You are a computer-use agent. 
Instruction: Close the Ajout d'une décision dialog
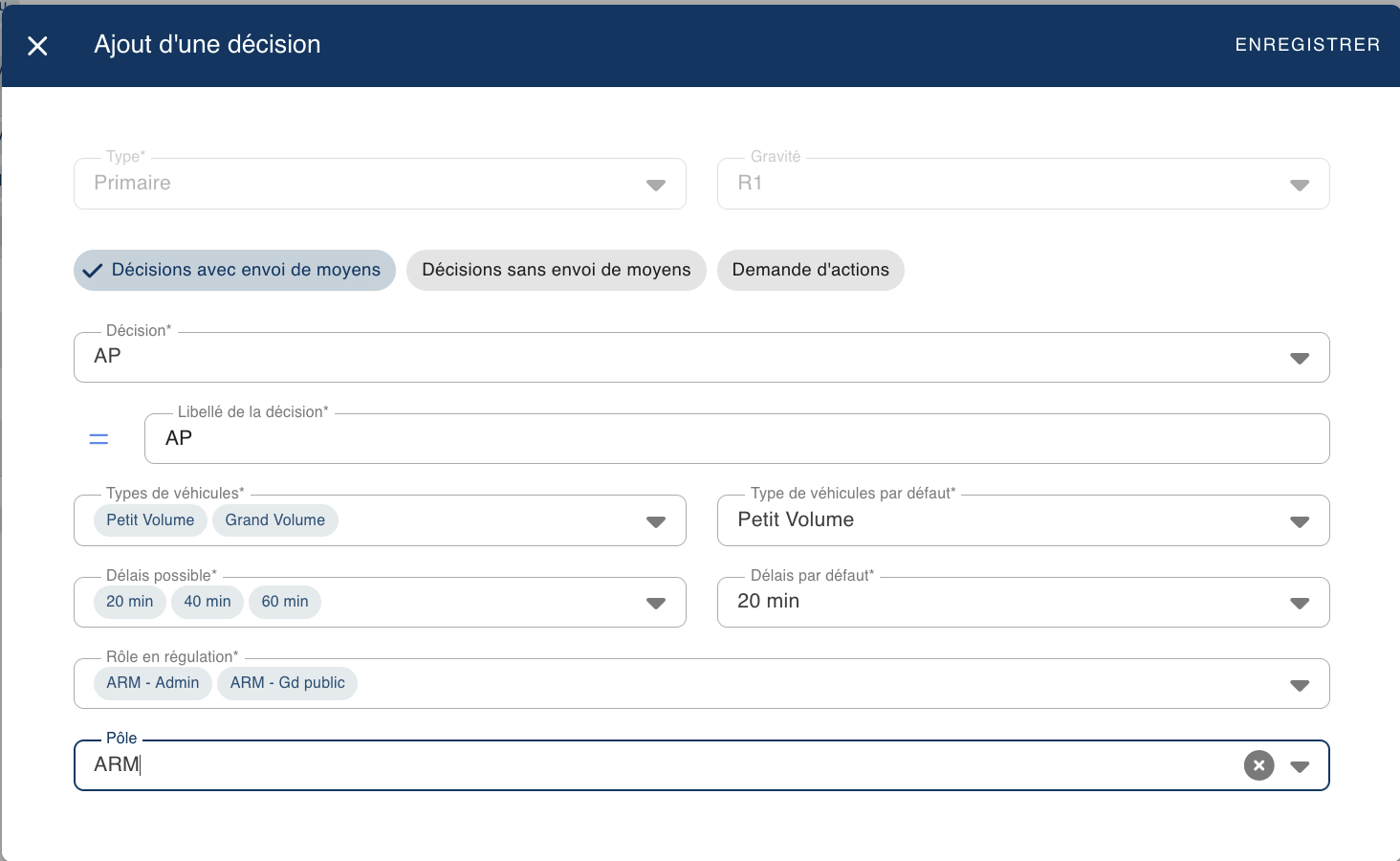click(37, 46)
